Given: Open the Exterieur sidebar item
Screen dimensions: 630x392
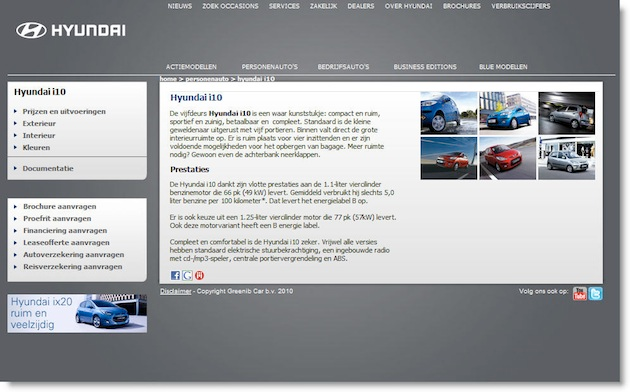Looking at the screenshot, I should click(x=39, y=123).
